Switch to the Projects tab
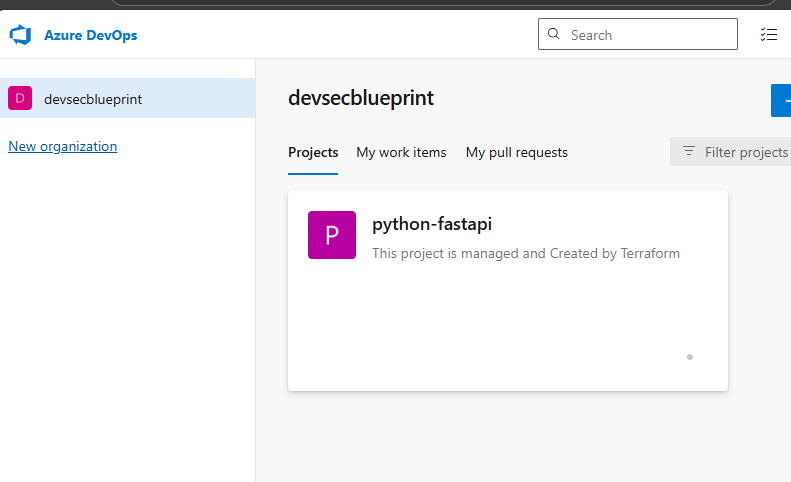The width and height of the screenshot is (791, 482). [x=313, y=152]
